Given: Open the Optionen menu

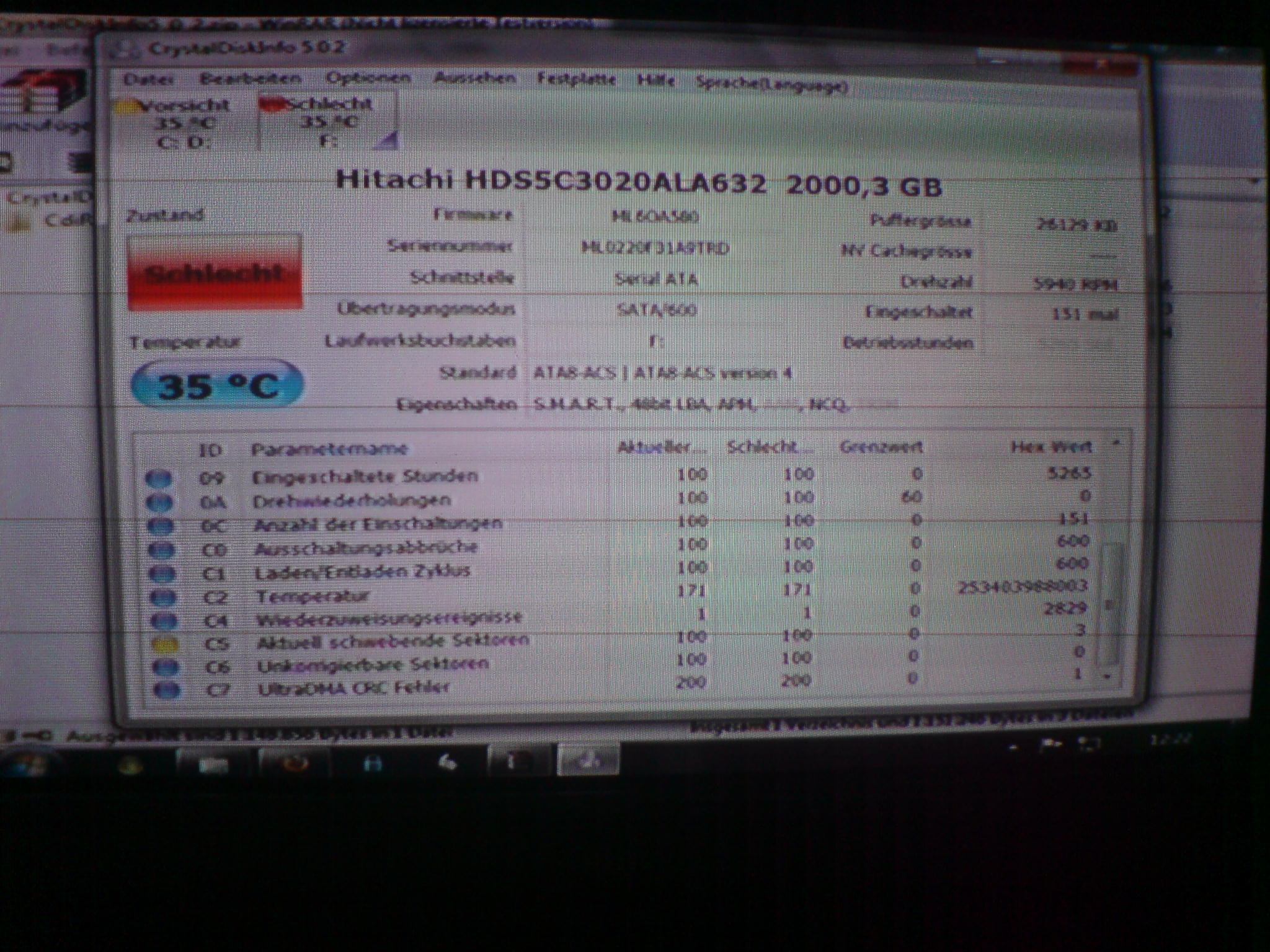Looking at the screenshot, I should [x=368, y=78].
